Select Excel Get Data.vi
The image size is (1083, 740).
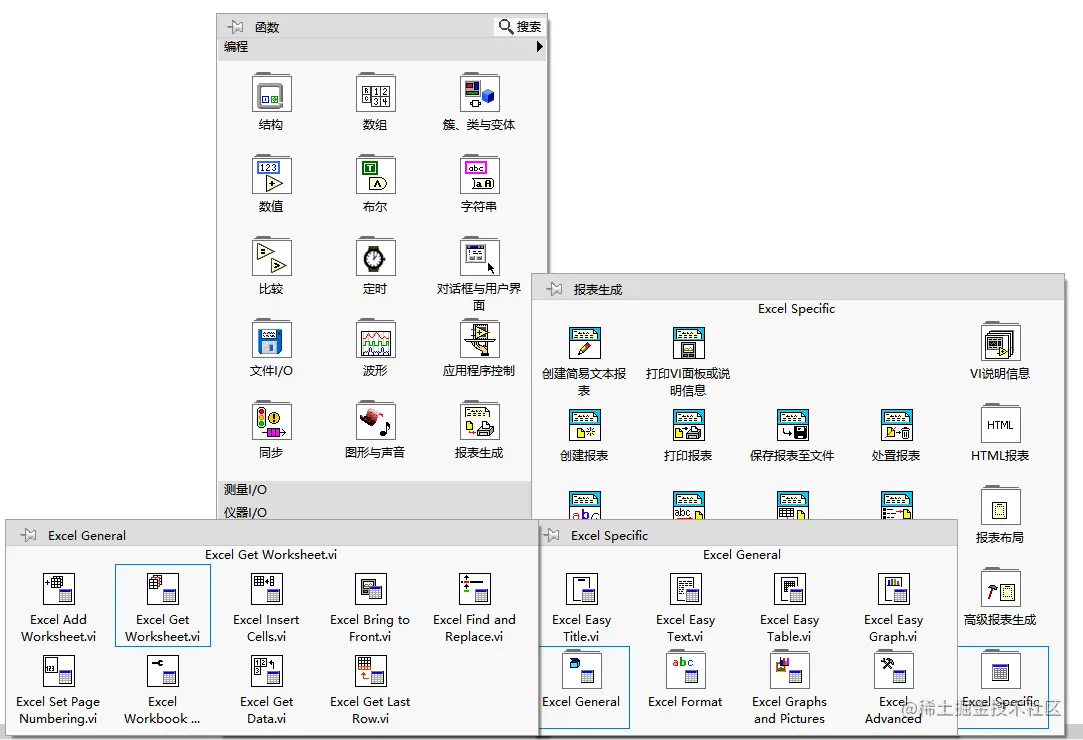(267, 671)
